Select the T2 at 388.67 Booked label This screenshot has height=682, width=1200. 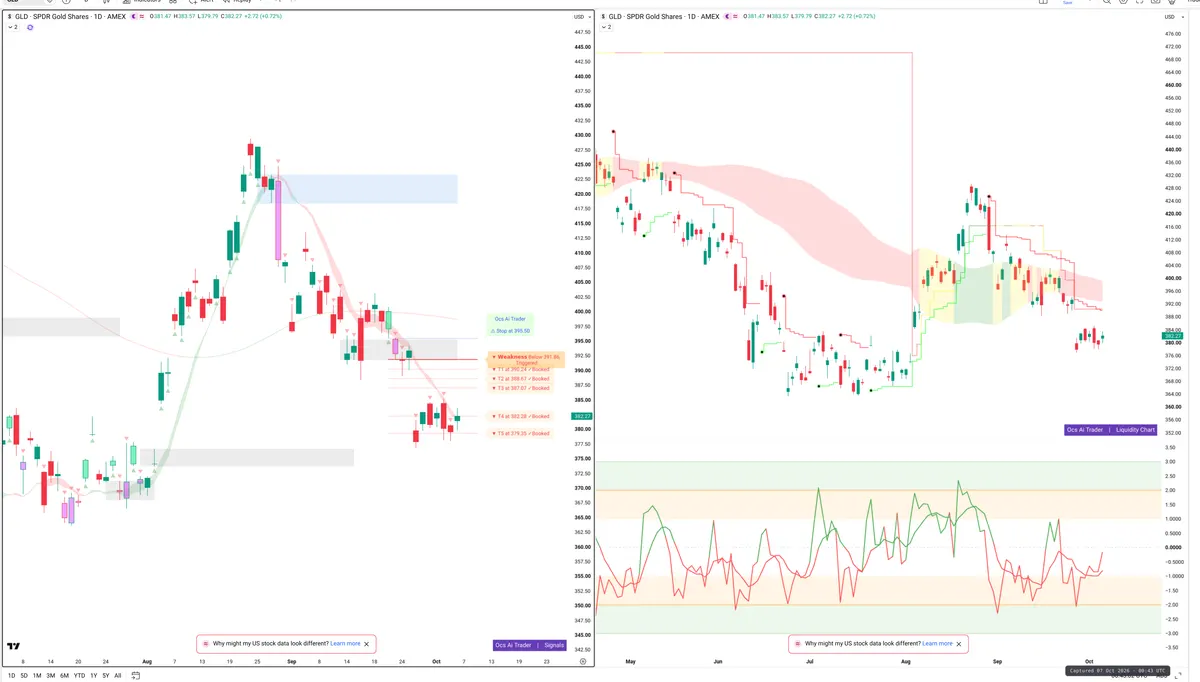(520, 379)
